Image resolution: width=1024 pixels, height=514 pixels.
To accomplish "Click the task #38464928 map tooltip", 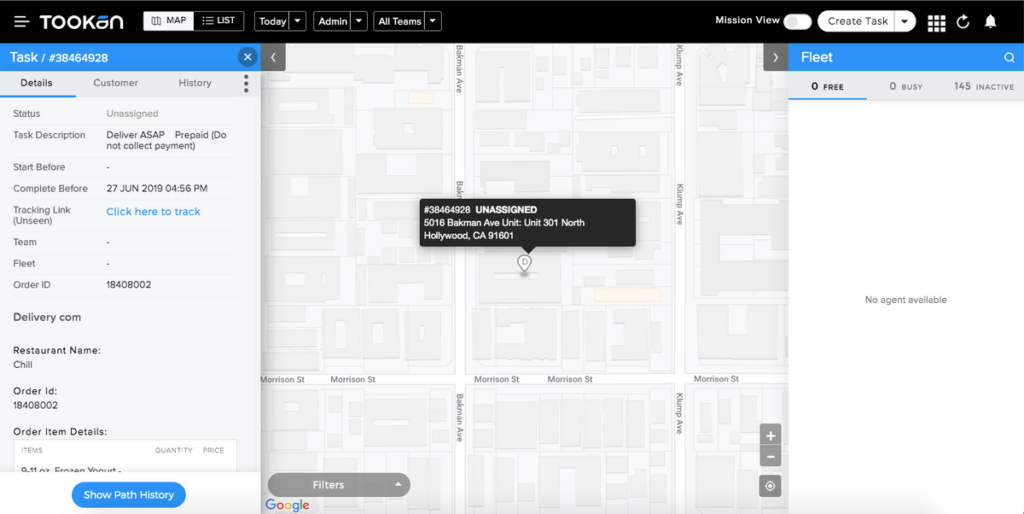I will click(x=528, y=223).
